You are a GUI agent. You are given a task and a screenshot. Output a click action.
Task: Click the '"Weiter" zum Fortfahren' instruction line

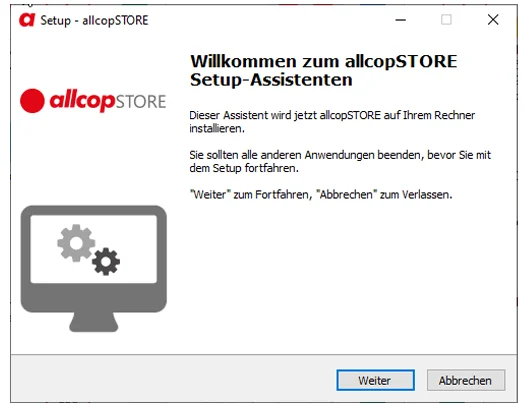pos(321,194)
